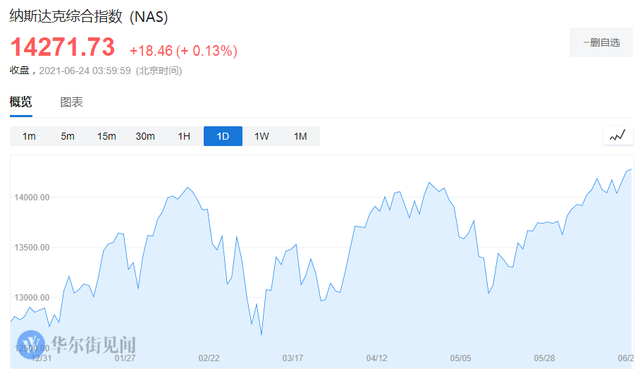Select the 1m interval
Image resolution: width=640 pixels, height=376 pixels.
pos(29,136)
